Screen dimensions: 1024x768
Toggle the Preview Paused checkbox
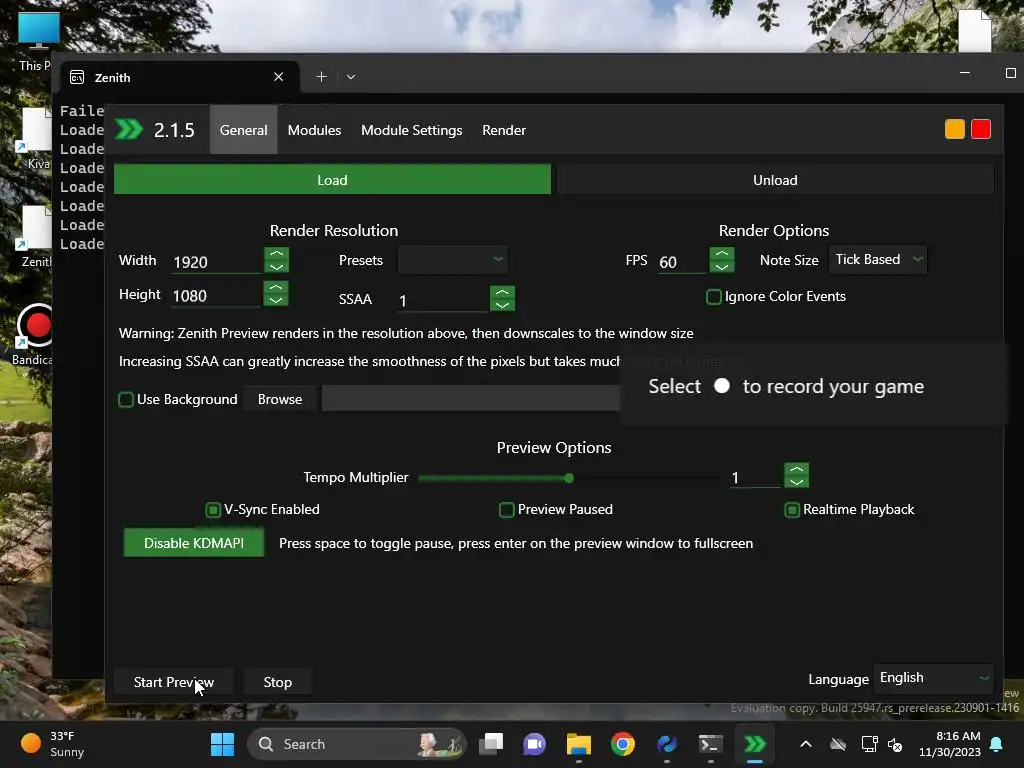[x=506, y=509]
